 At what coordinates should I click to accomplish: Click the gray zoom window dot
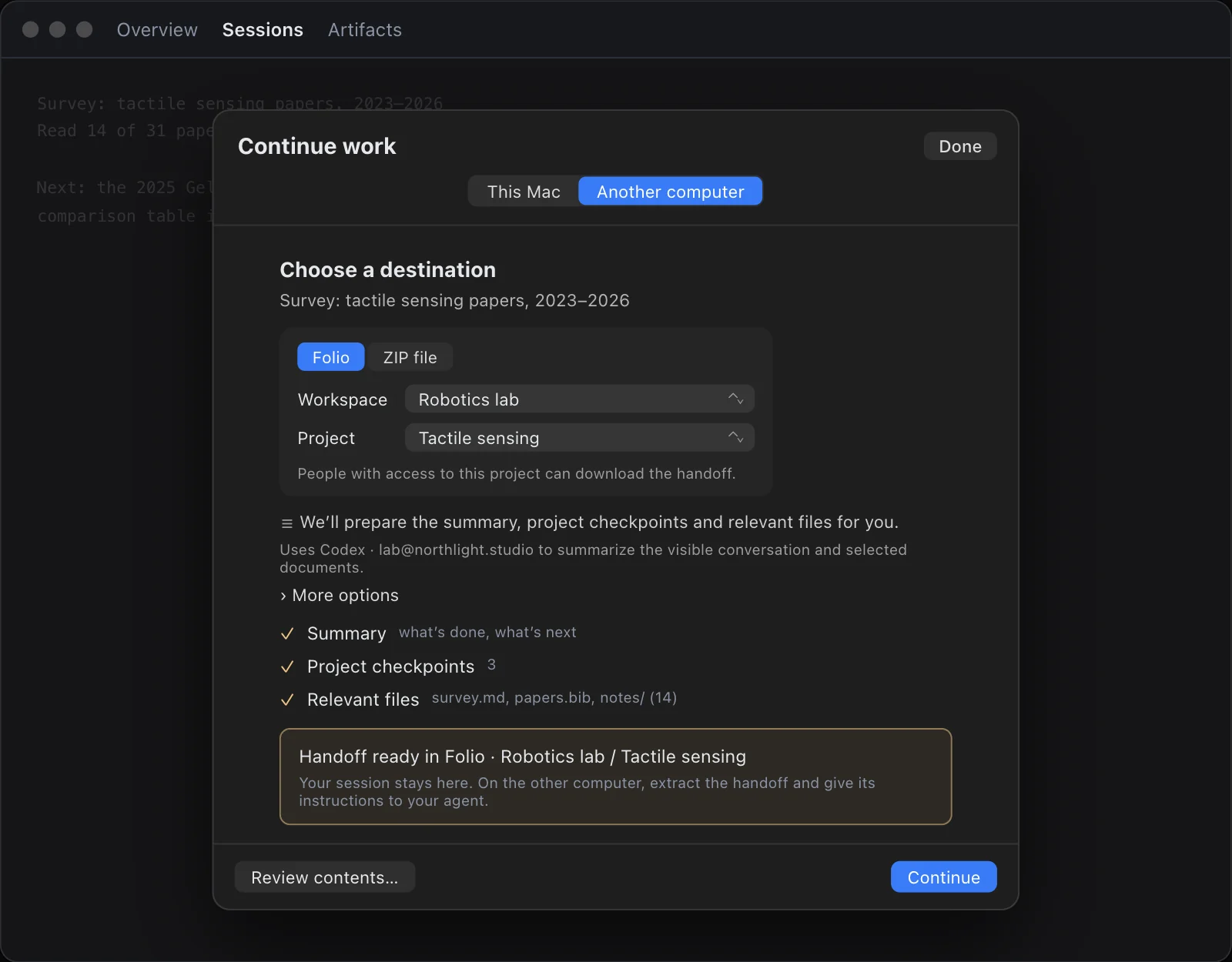(85, 29)
